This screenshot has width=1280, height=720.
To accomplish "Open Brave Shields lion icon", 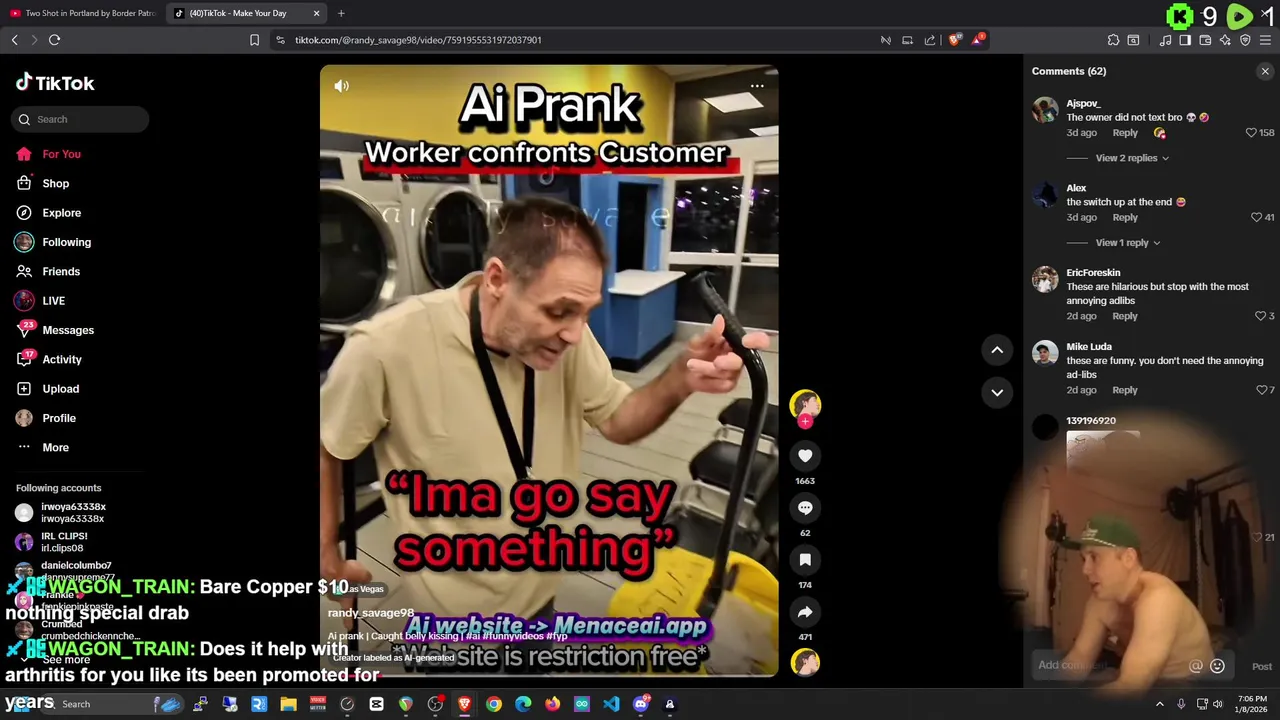I will coord(955,40).
